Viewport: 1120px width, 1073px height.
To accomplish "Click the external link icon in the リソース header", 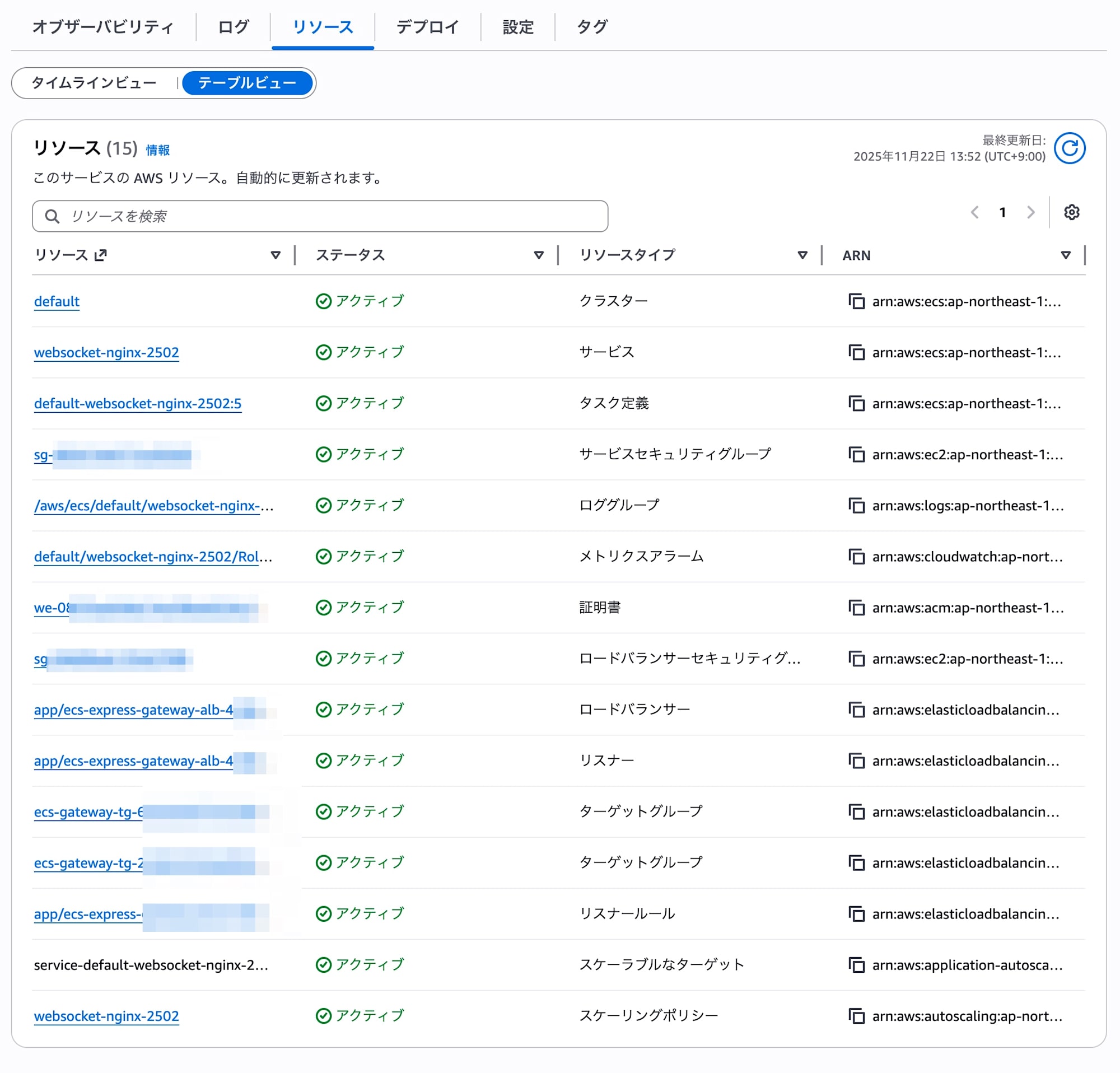I will point(102,255).
